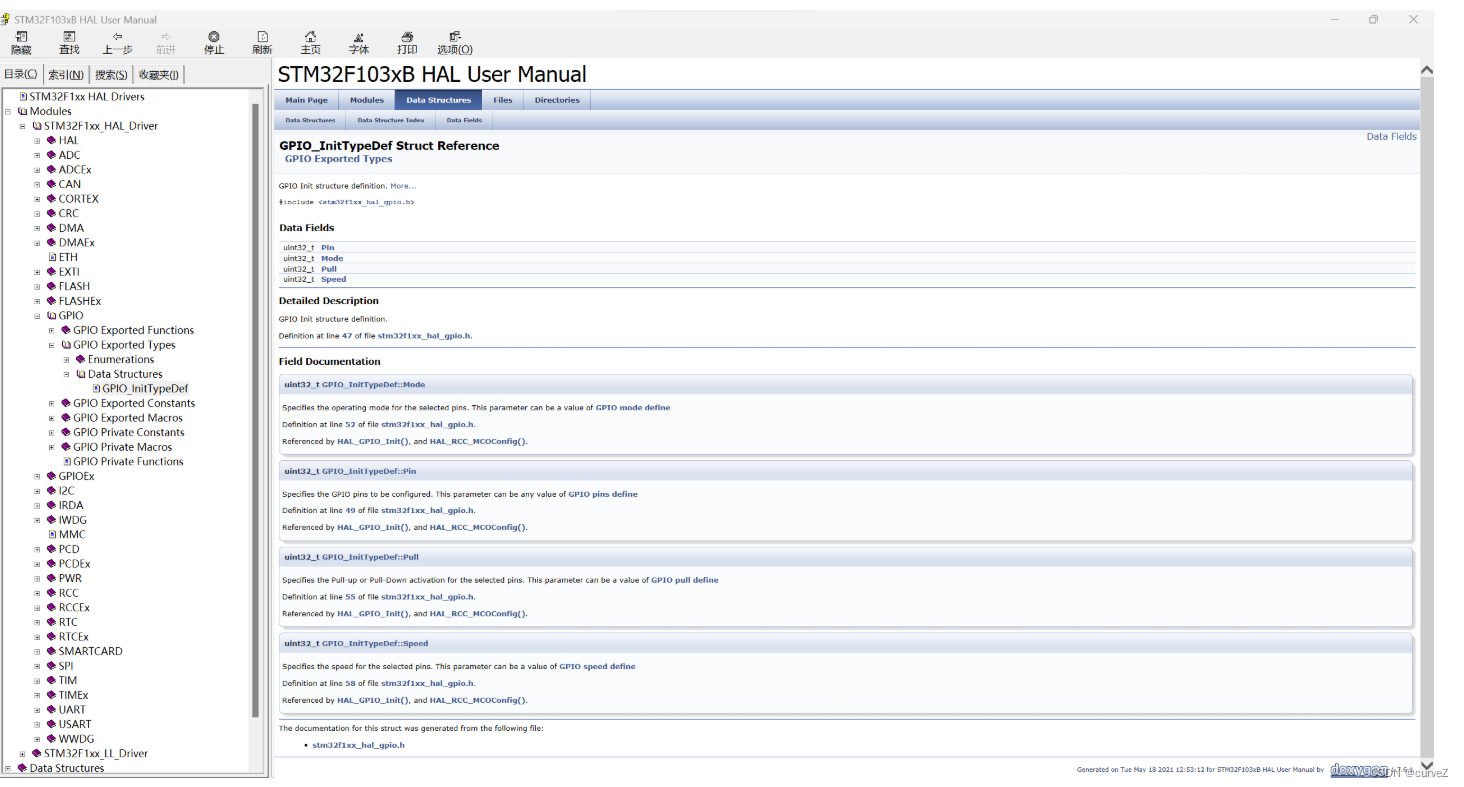Open the GPIO mode define link

click(633, 408)
